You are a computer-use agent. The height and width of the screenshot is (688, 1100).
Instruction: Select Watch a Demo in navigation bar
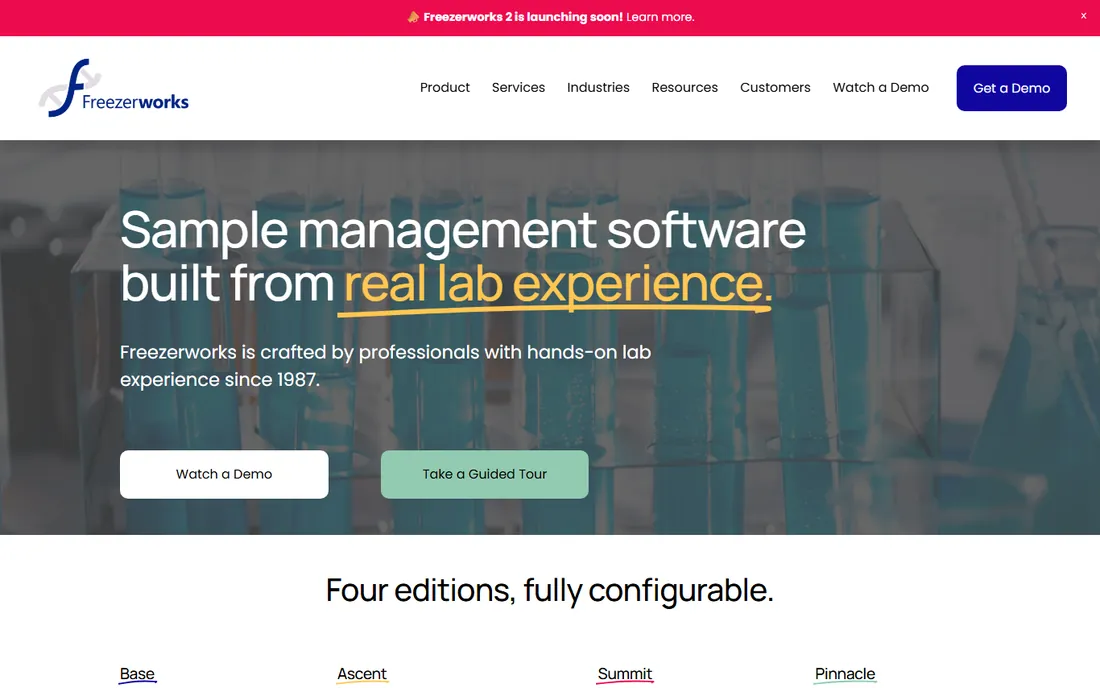coord(880,88)
